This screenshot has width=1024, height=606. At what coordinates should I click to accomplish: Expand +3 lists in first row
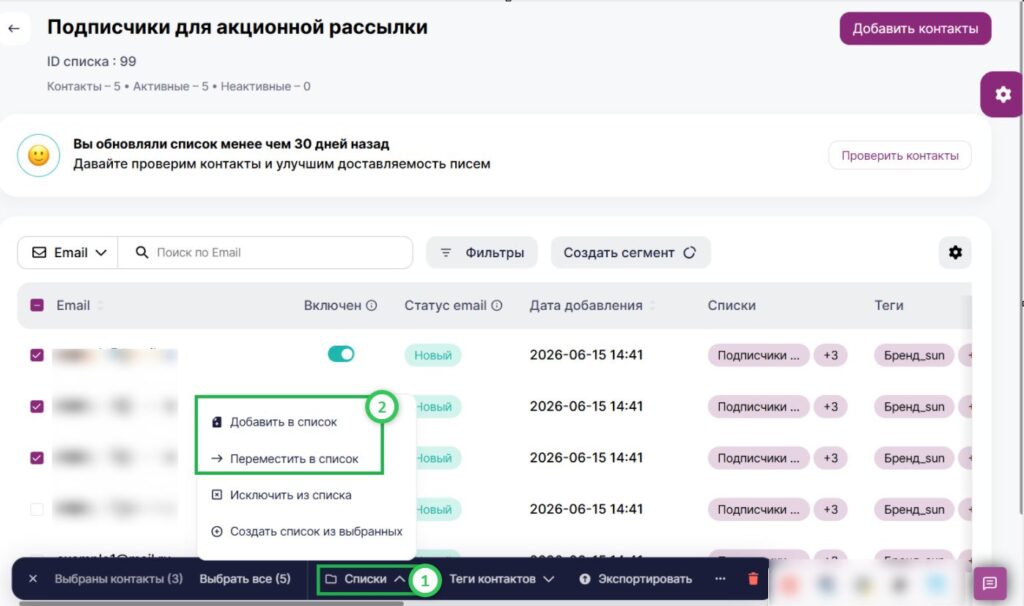[830, 355]
